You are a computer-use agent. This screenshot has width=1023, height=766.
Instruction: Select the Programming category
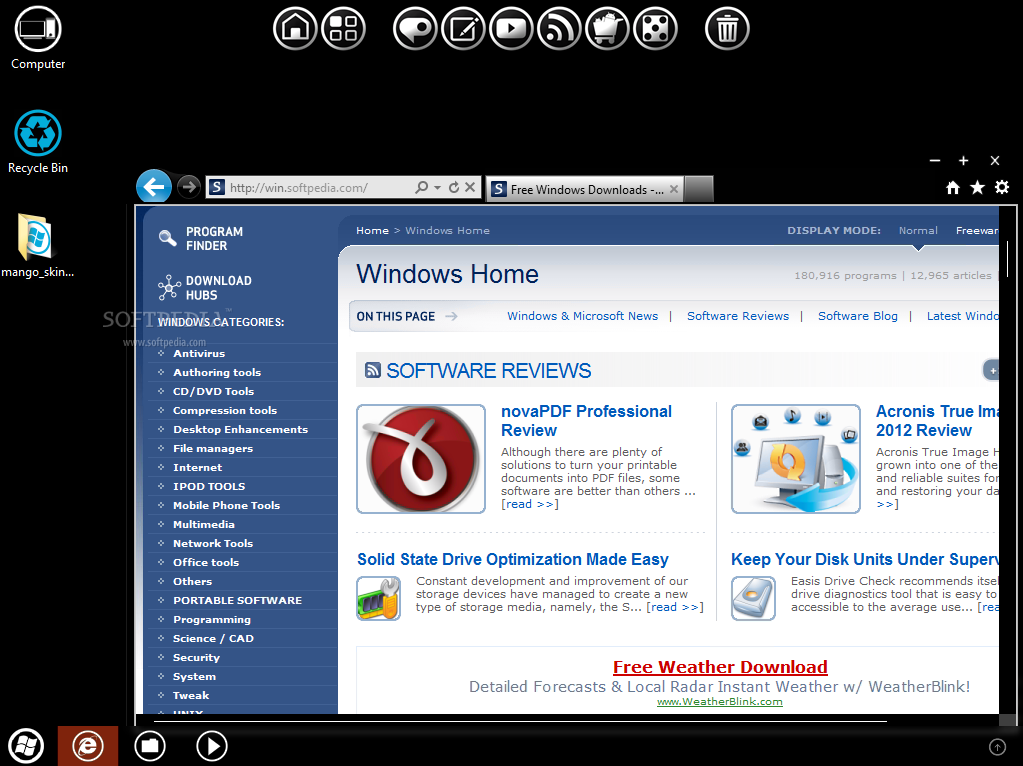click(x=211, y=619)
